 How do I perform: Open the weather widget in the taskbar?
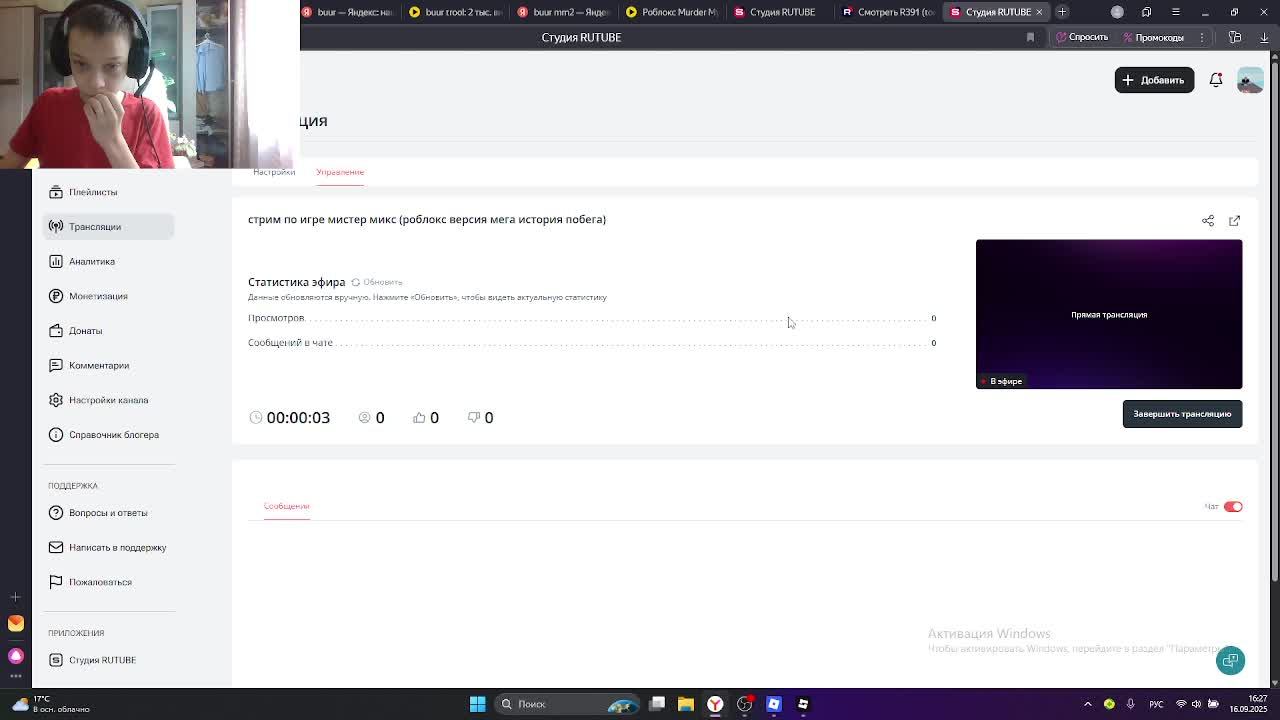50,704
